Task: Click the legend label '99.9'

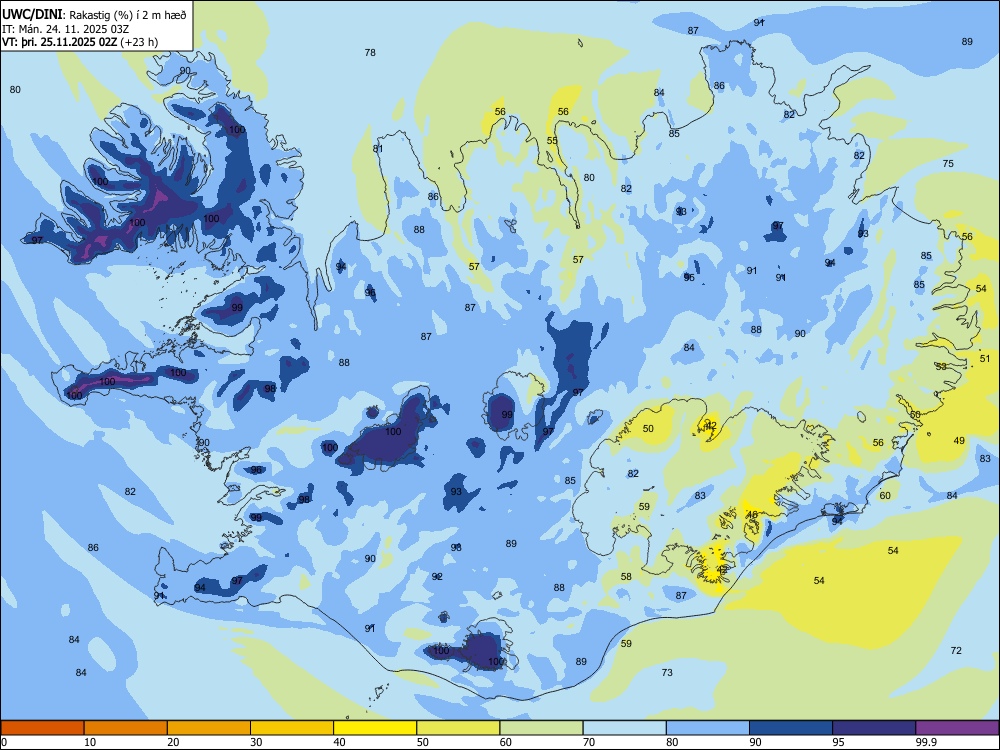Action: [x=925, y=742]
